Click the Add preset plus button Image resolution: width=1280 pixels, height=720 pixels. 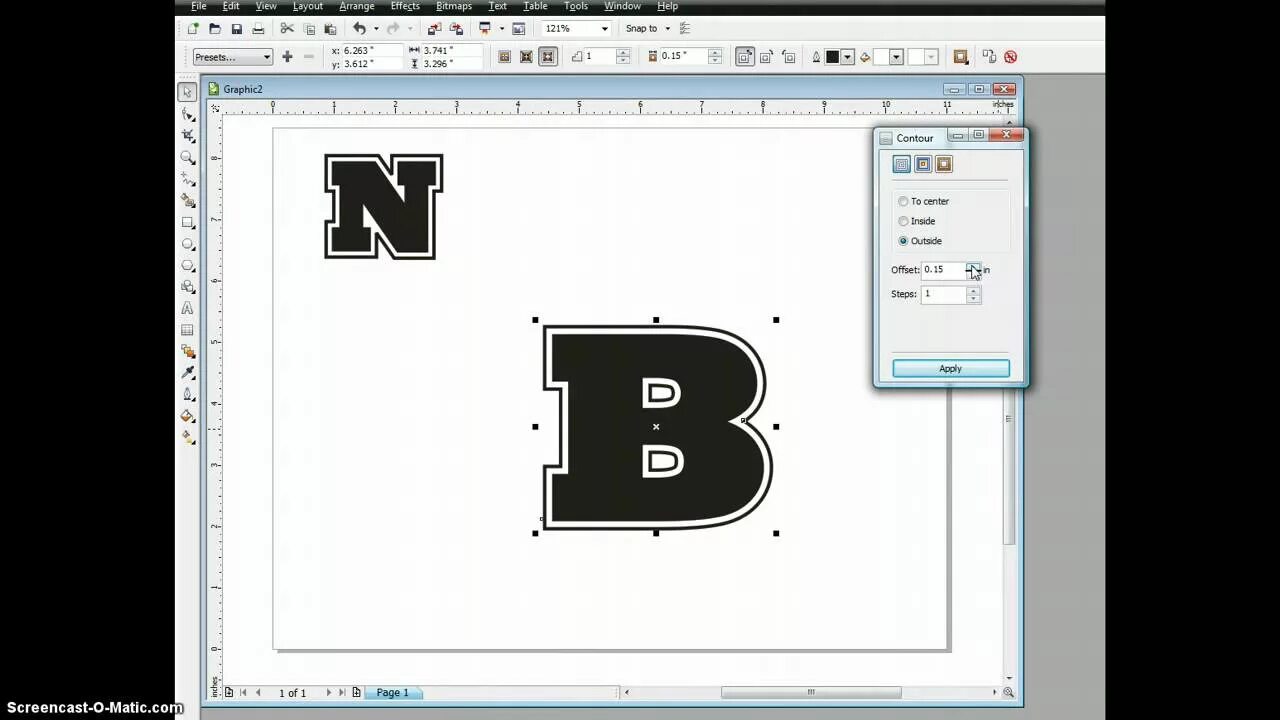tap(287, 57)
